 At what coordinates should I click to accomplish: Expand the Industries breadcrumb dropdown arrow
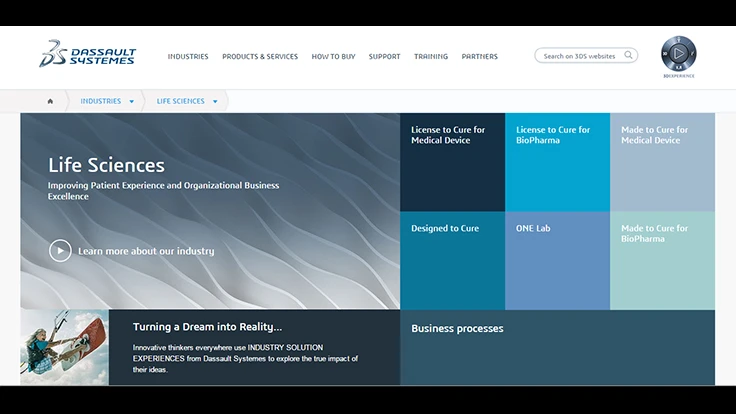131,101
